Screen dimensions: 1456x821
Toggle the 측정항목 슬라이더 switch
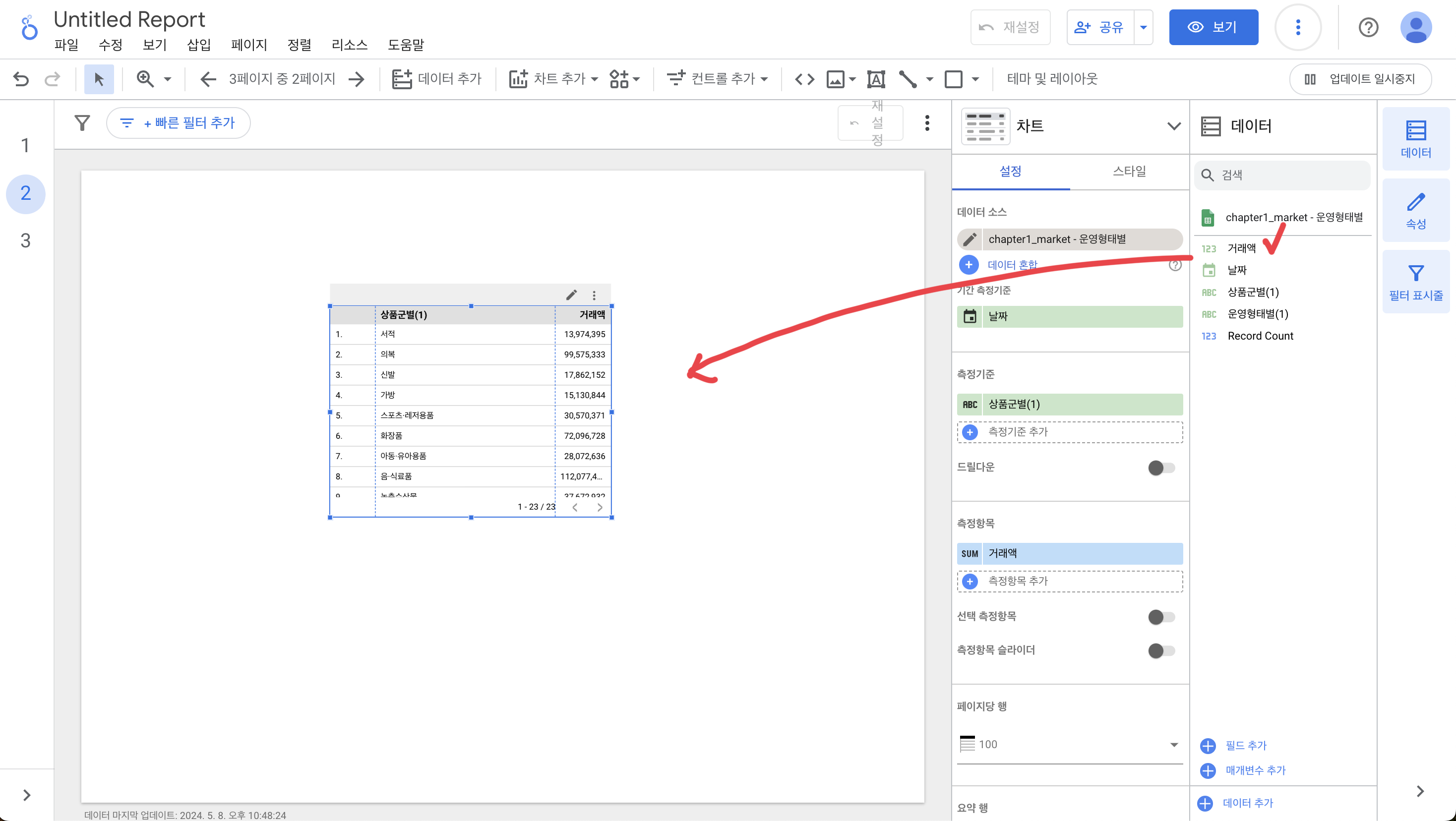[1161, 650]
